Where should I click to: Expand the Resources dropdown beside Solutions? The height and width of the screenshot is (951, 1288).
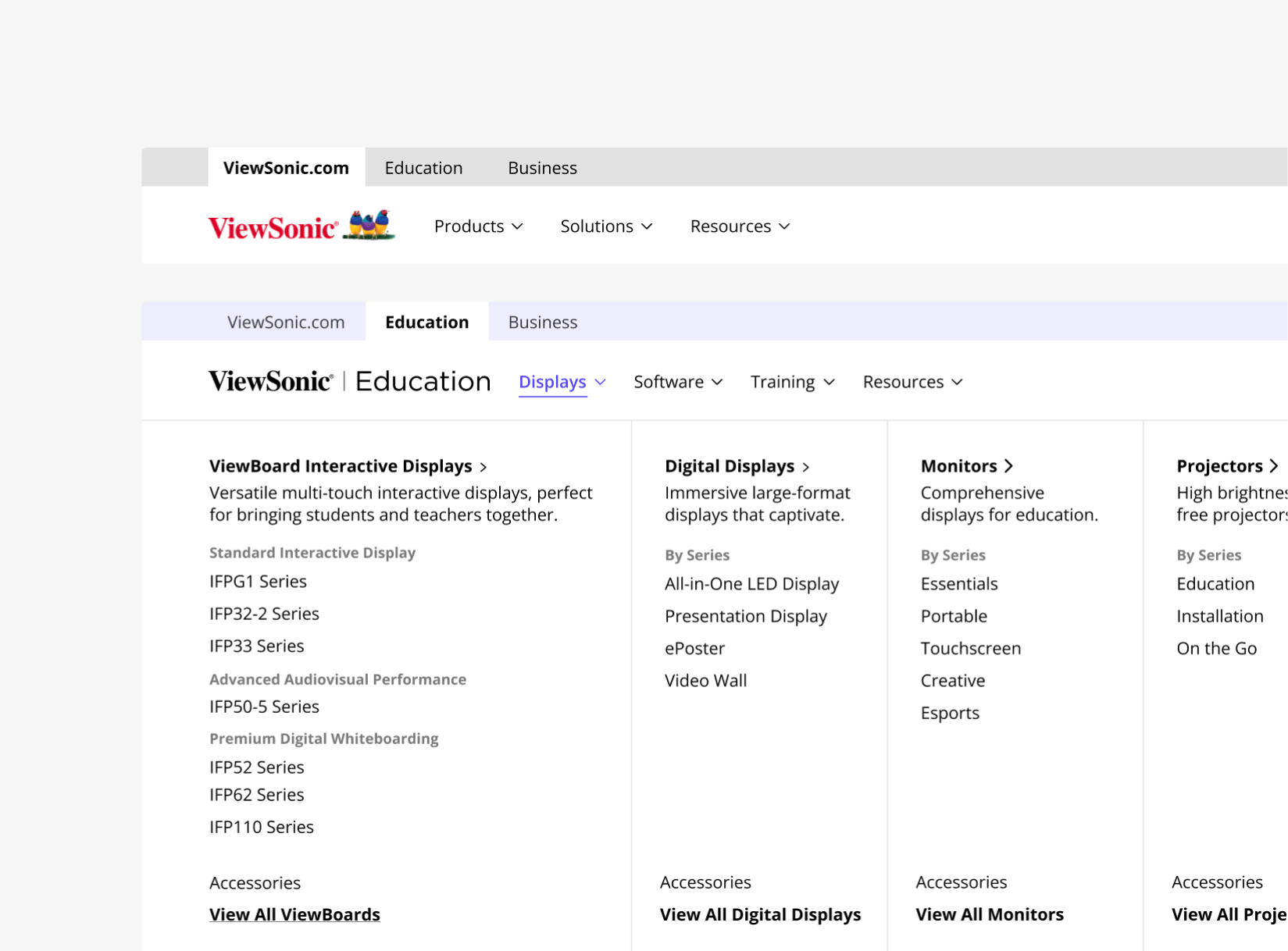(740, 226)
